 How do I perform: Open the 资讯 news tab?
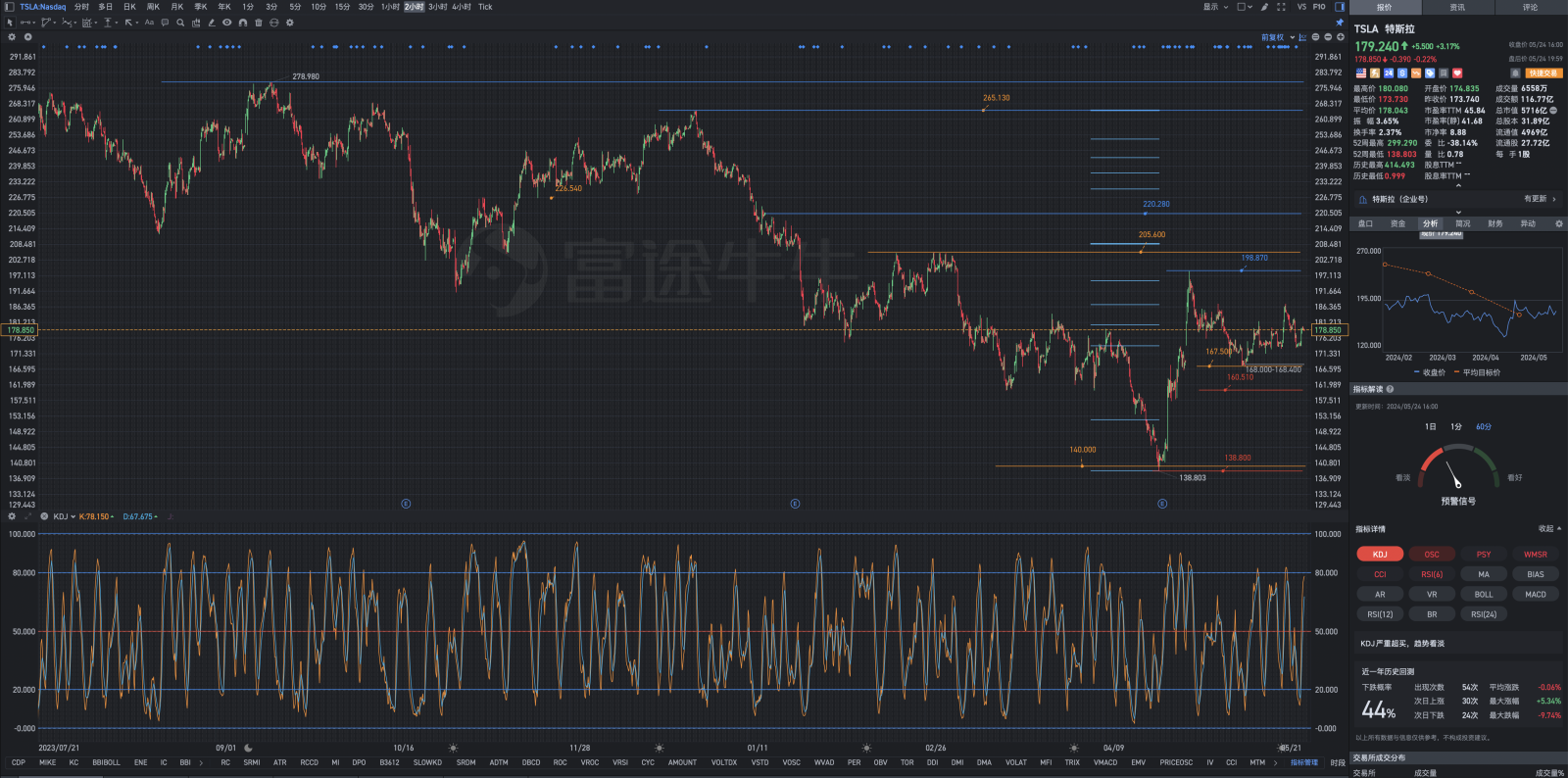[x=1457, y=7]
